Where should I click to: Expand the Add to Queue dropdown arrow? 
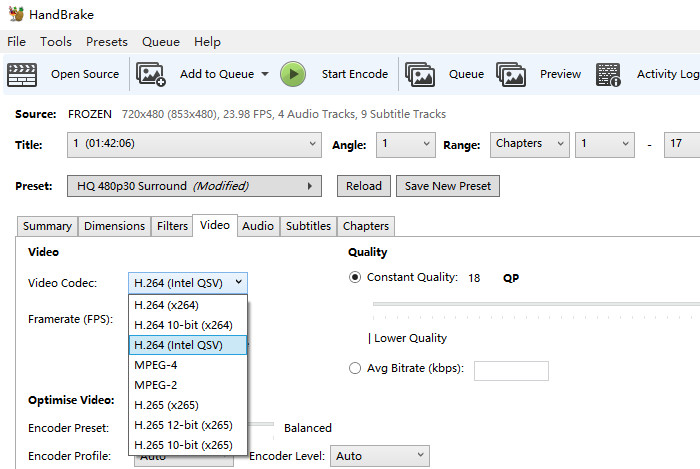[x=265, y=74]
